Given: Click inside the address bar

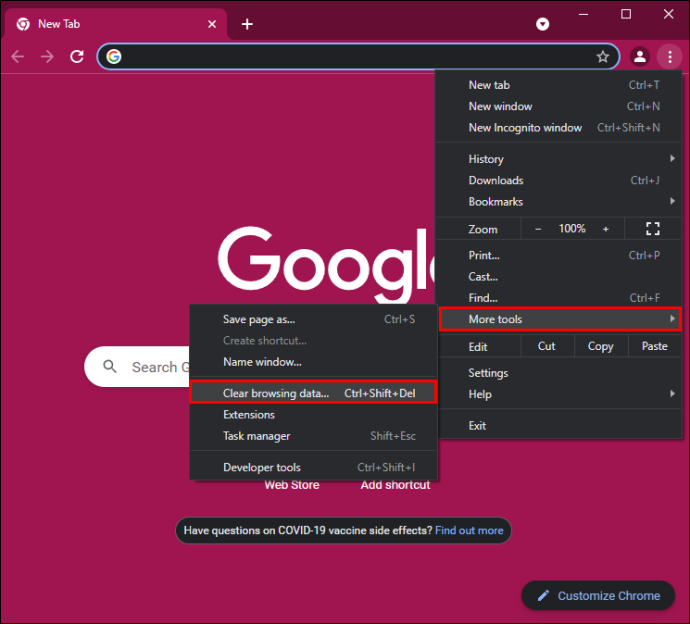Looking at the screenshot, I should 358,56.
